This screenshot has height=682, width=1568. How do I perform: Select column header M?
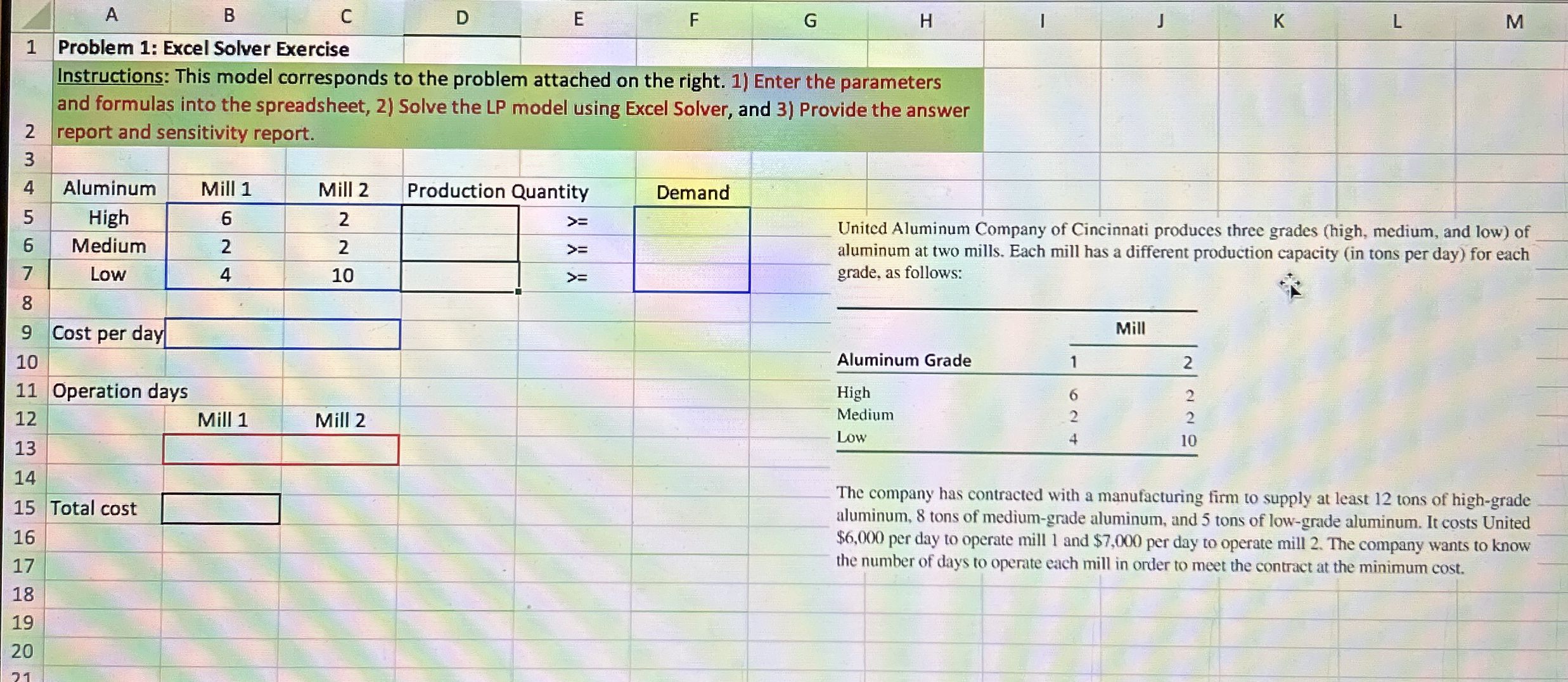coord(1516,19)
